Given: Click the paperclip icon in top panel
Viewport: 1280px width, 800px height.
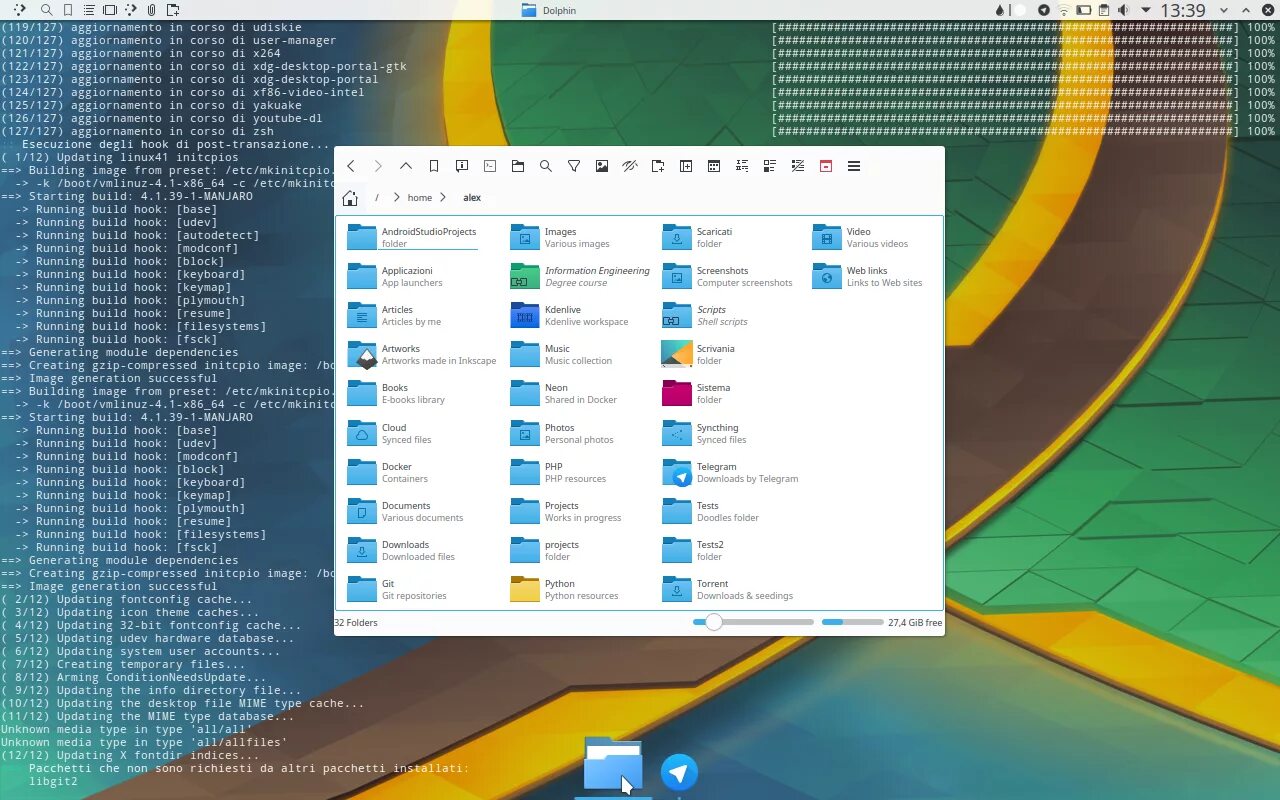Looking at the screenshot, I should point(151,10).
